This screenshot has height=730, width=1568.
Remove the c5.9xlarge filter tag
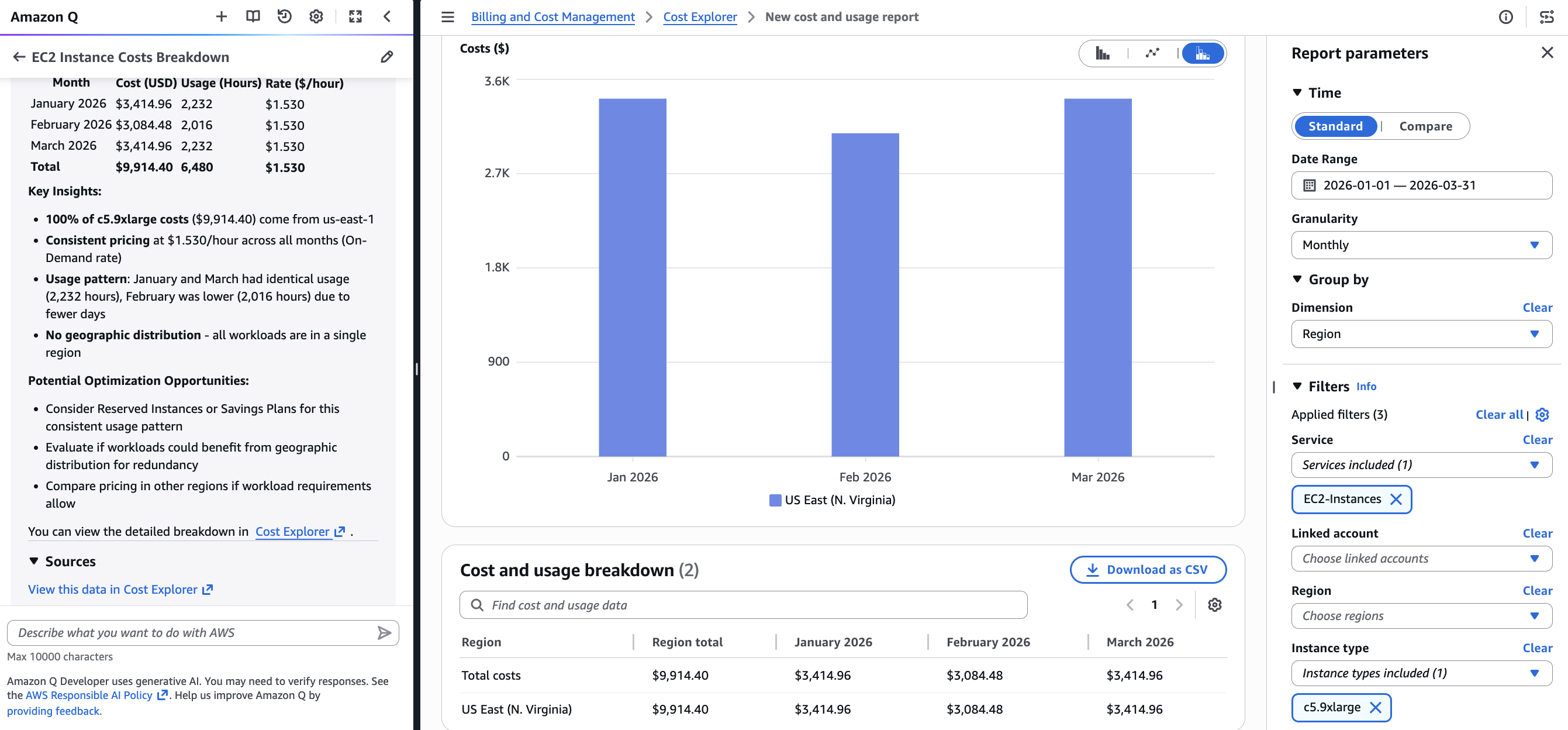click(1376, 707)
